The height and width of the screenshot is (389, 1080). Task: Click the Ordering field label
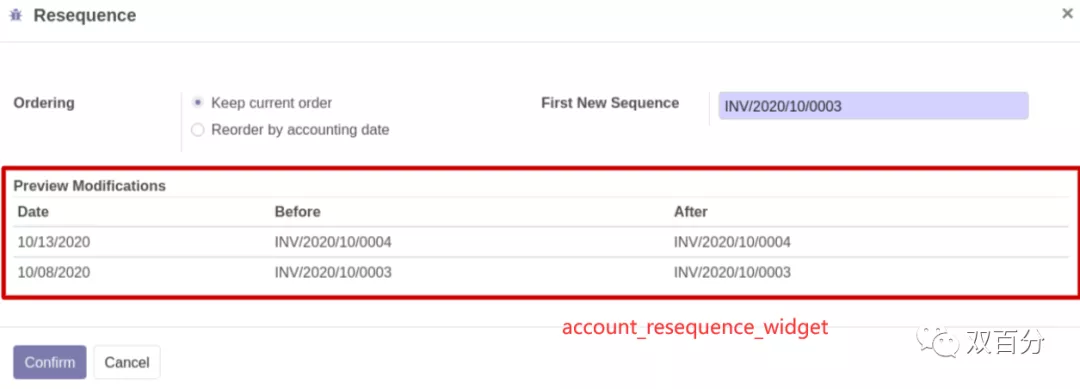(44, 103)
